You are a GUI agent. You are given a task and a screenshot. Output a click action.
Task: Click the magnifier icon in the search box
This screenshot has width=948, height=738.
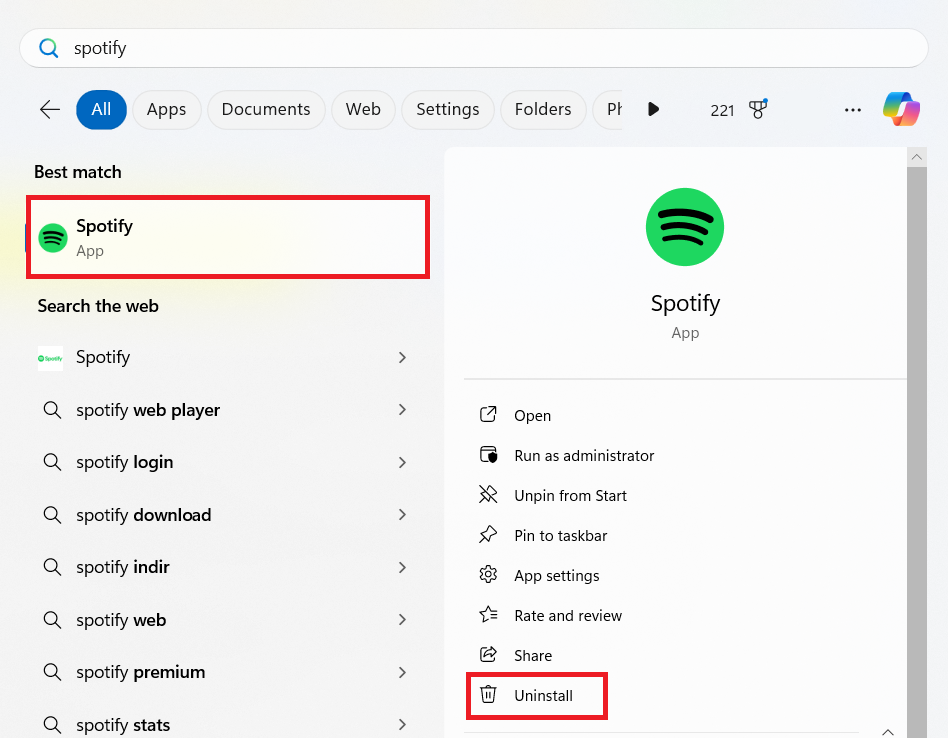tap(48, 48)
